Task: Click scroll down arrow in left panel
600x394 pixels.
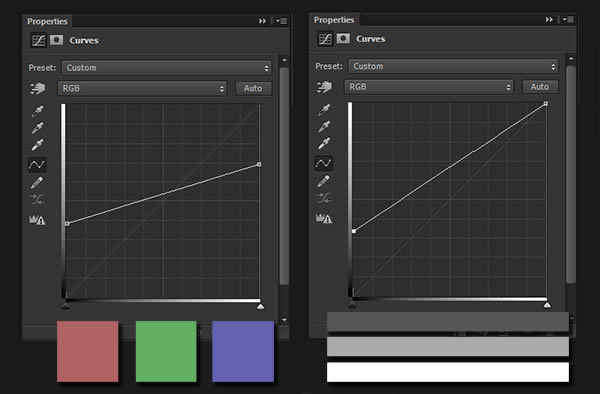Action: pyautogui.click(x=284, y=320)
